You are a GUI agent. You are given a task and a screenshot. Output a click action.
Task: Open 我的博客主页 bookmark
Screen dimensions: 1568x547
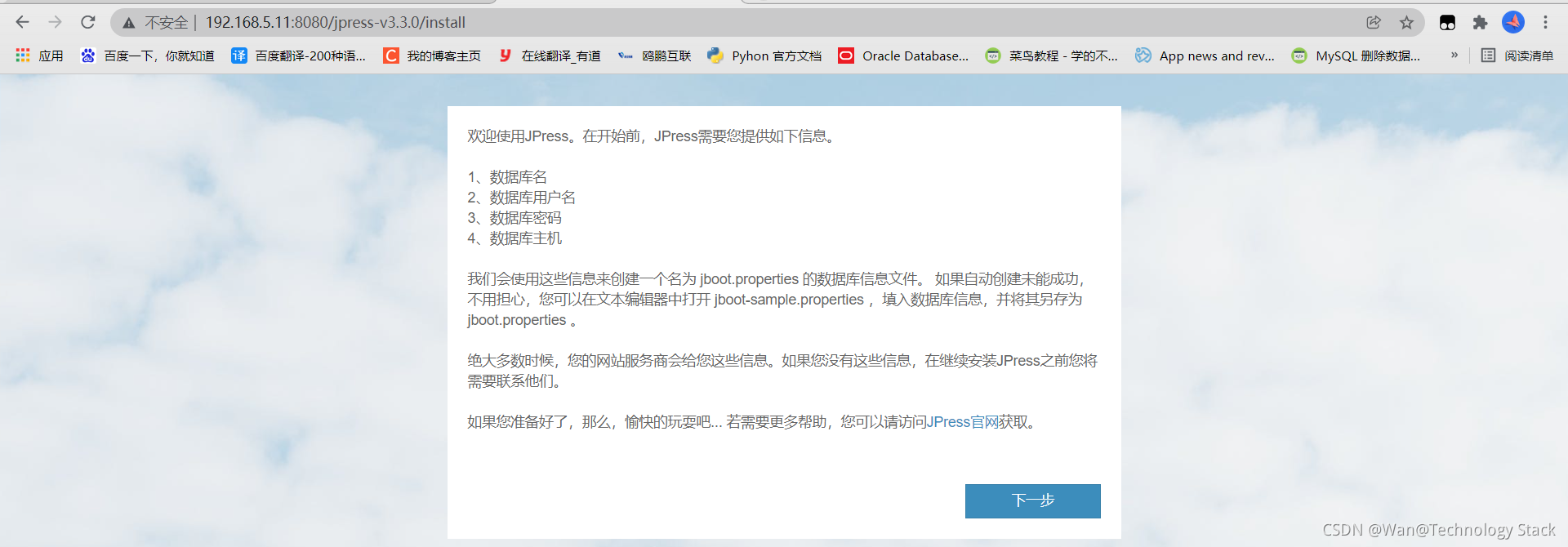[432, 56]
